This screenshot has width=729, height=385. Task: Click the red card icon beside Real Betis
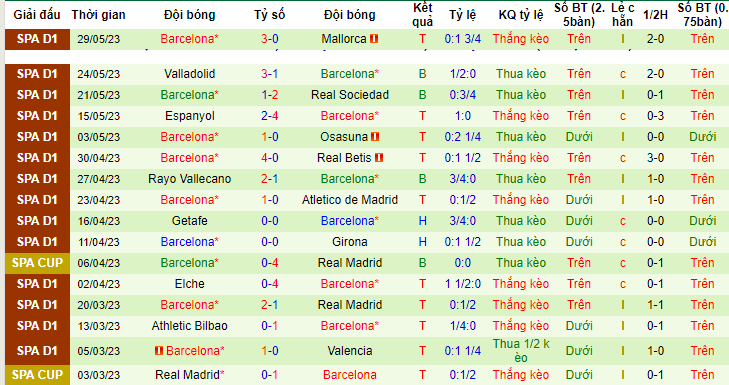pyautogui.click(x=379, y=158)
